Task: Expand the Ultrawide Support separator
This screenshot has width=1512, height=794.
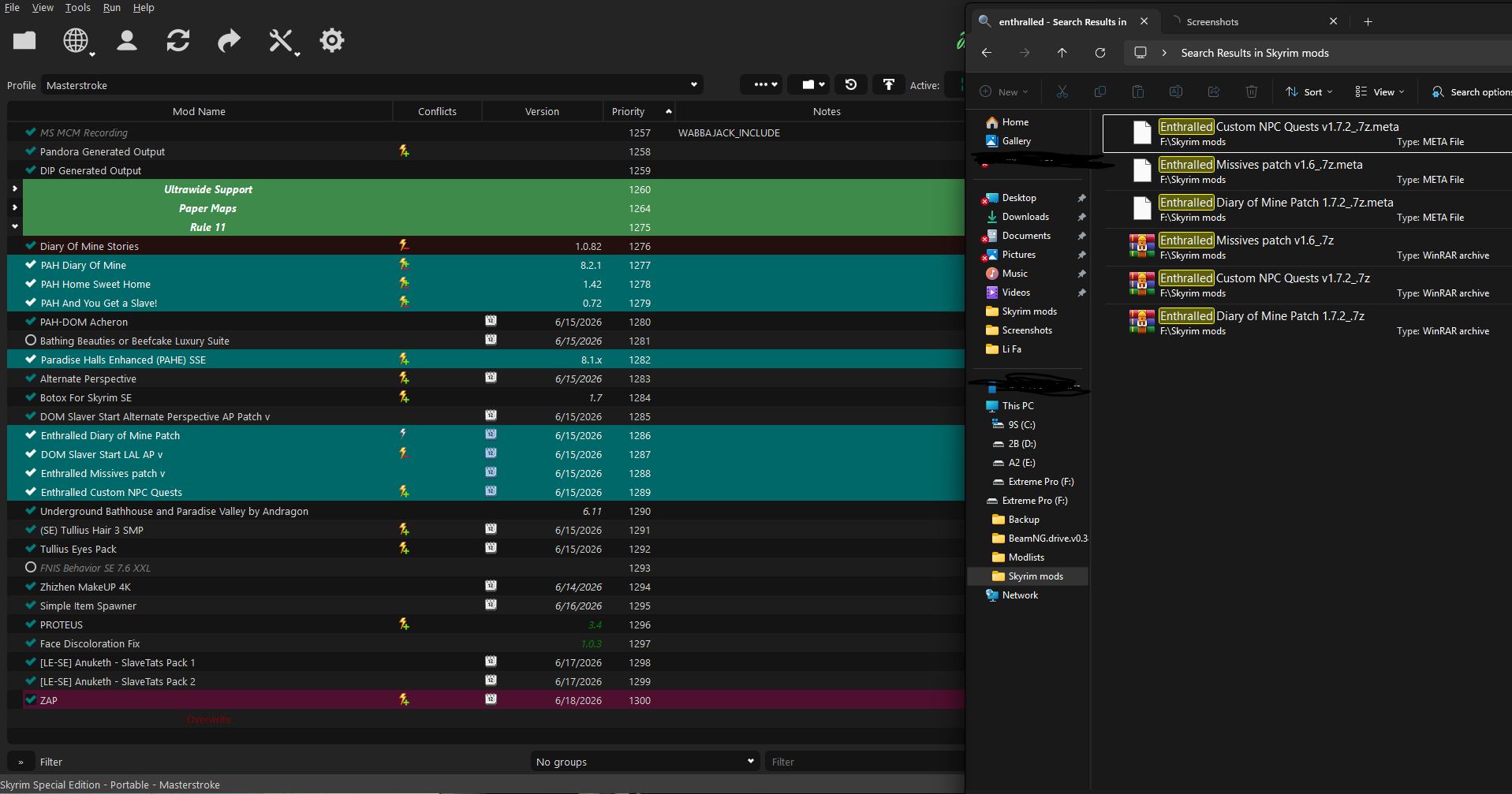Action: point(14,189)
